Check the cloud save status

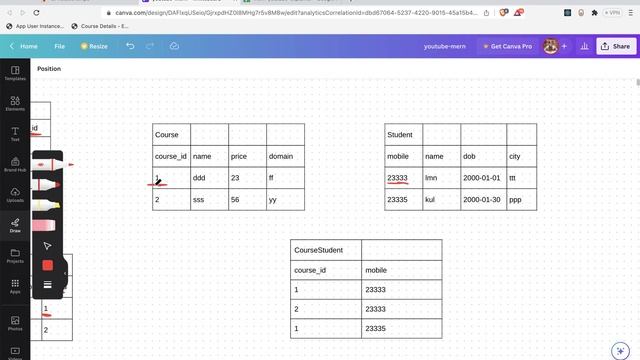174,46
